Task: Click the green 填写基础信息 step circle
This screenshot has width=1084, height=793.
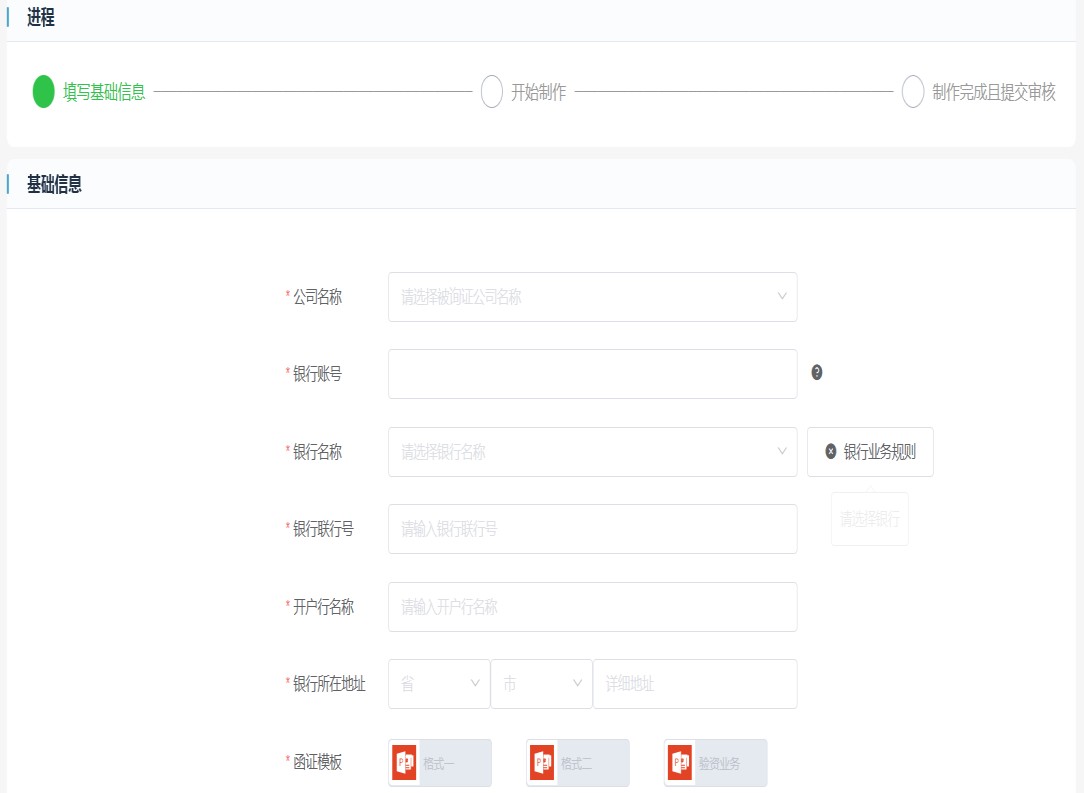Action: 43,92
